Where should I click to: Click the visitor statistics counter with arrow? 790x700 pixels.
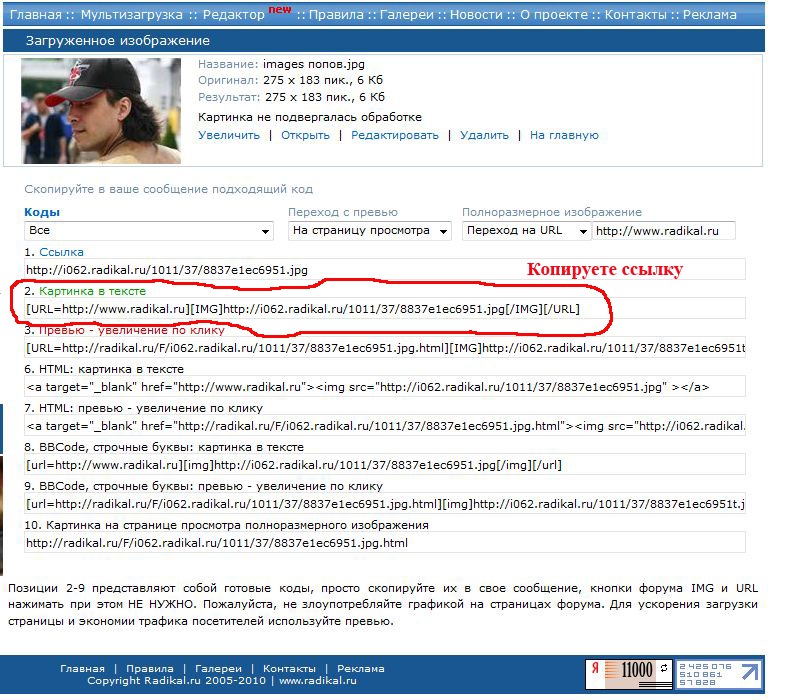(718, 674)
